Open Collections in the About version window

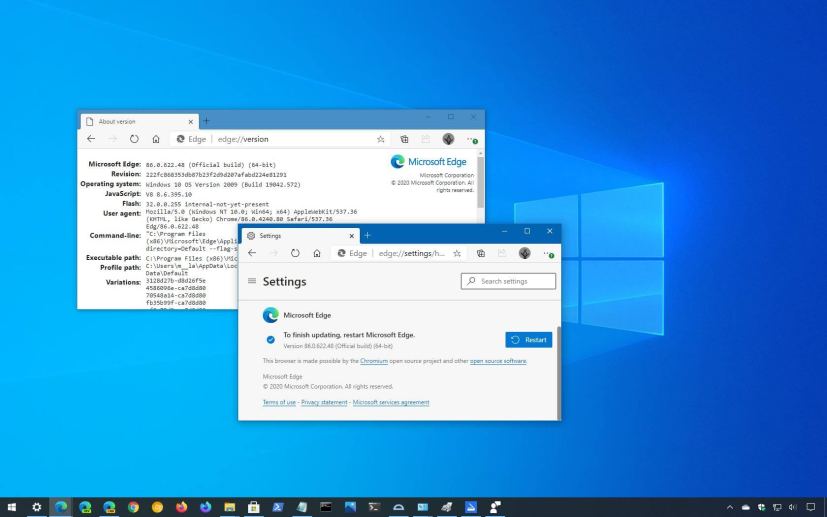(x=404, y=139)
